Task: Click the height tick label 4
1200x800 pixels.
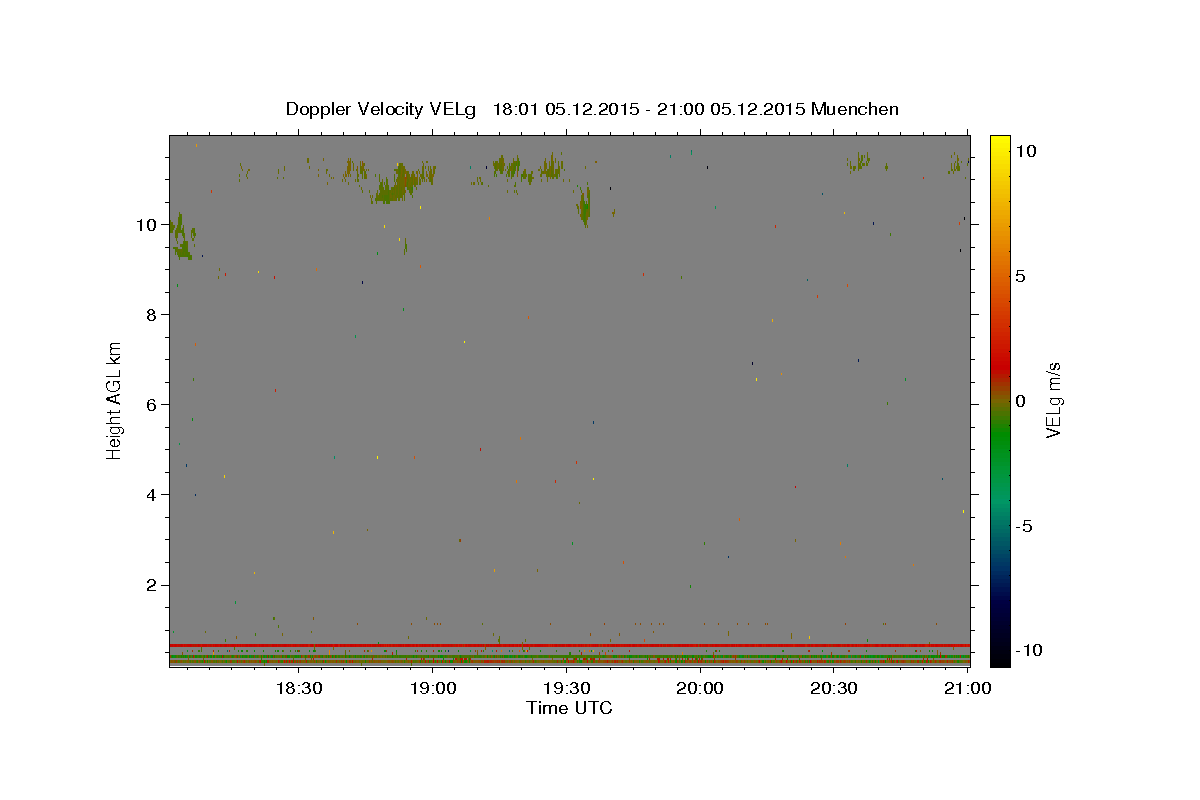Action: [150, 495]
